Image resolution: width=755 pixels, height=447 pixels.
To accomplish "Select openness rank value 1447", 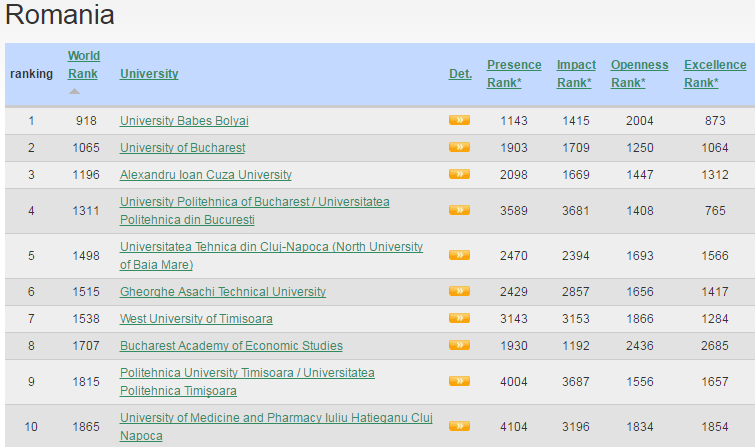I will click(x=639, y=174).
